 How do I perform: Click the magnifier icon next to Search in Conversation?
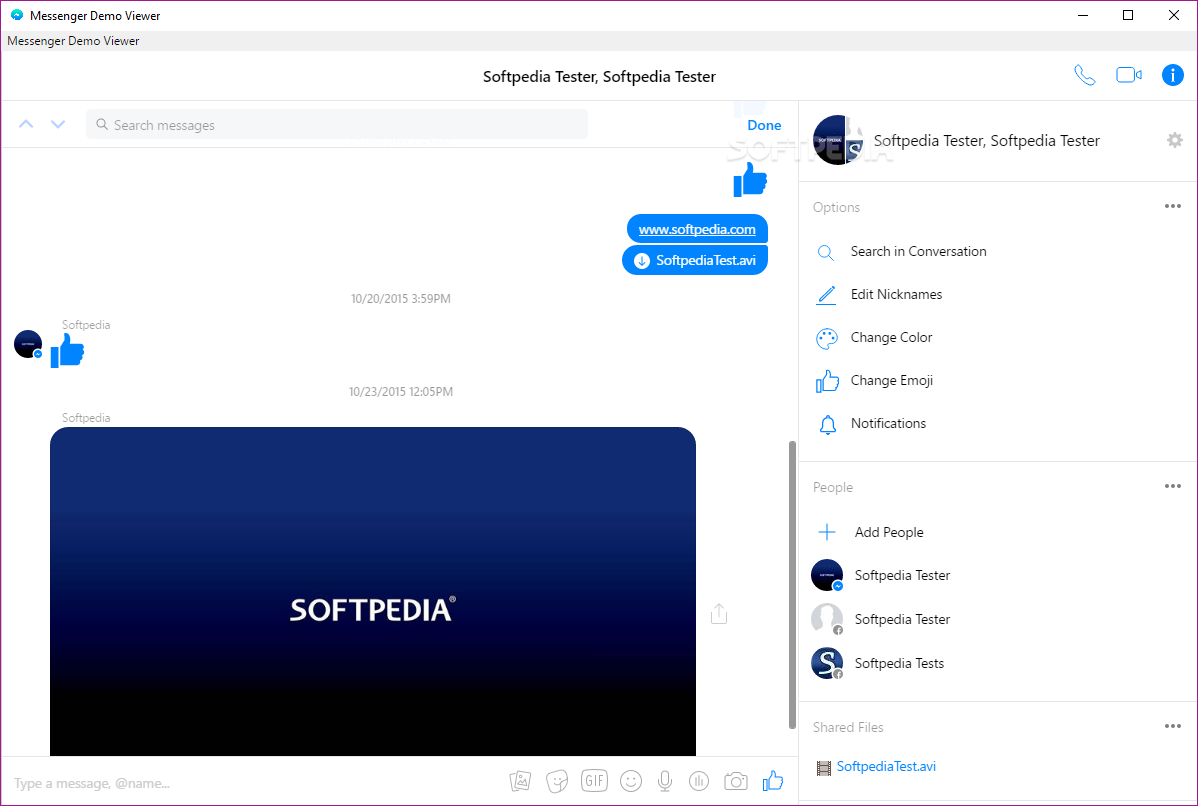826,253
